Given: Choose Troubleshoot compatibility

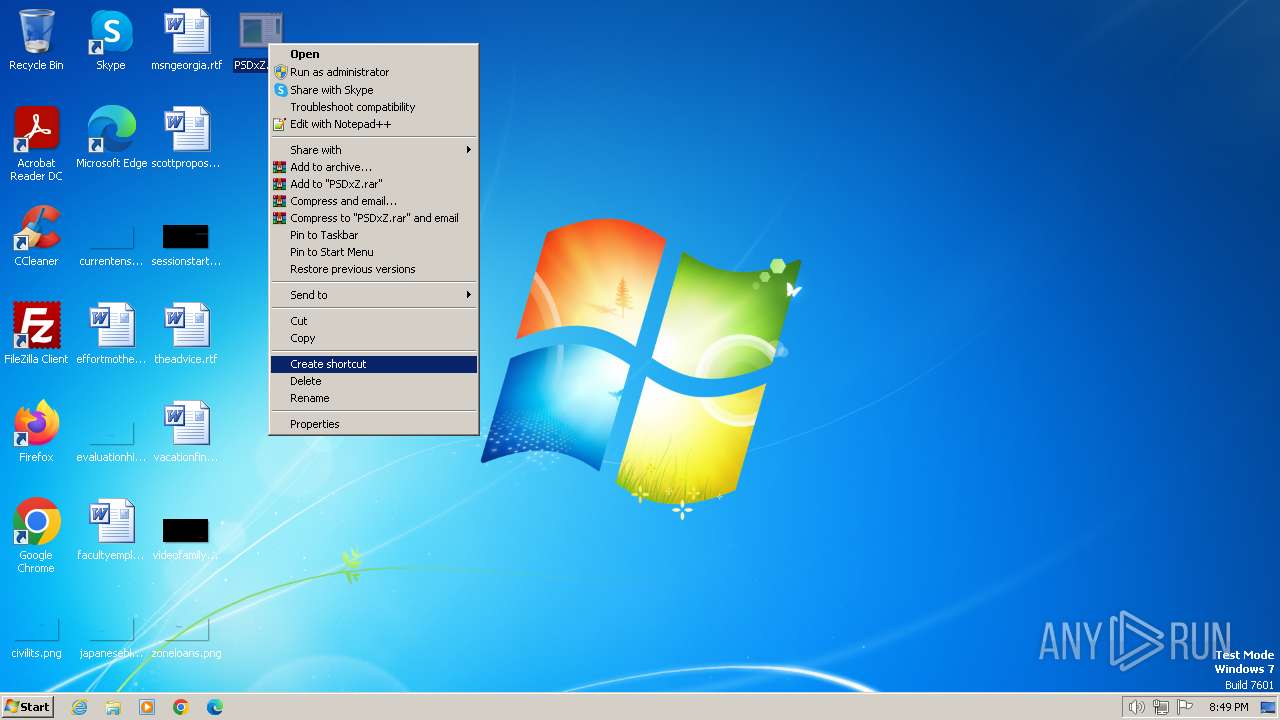Looking at the screenshot, I should tap(374, 107).
